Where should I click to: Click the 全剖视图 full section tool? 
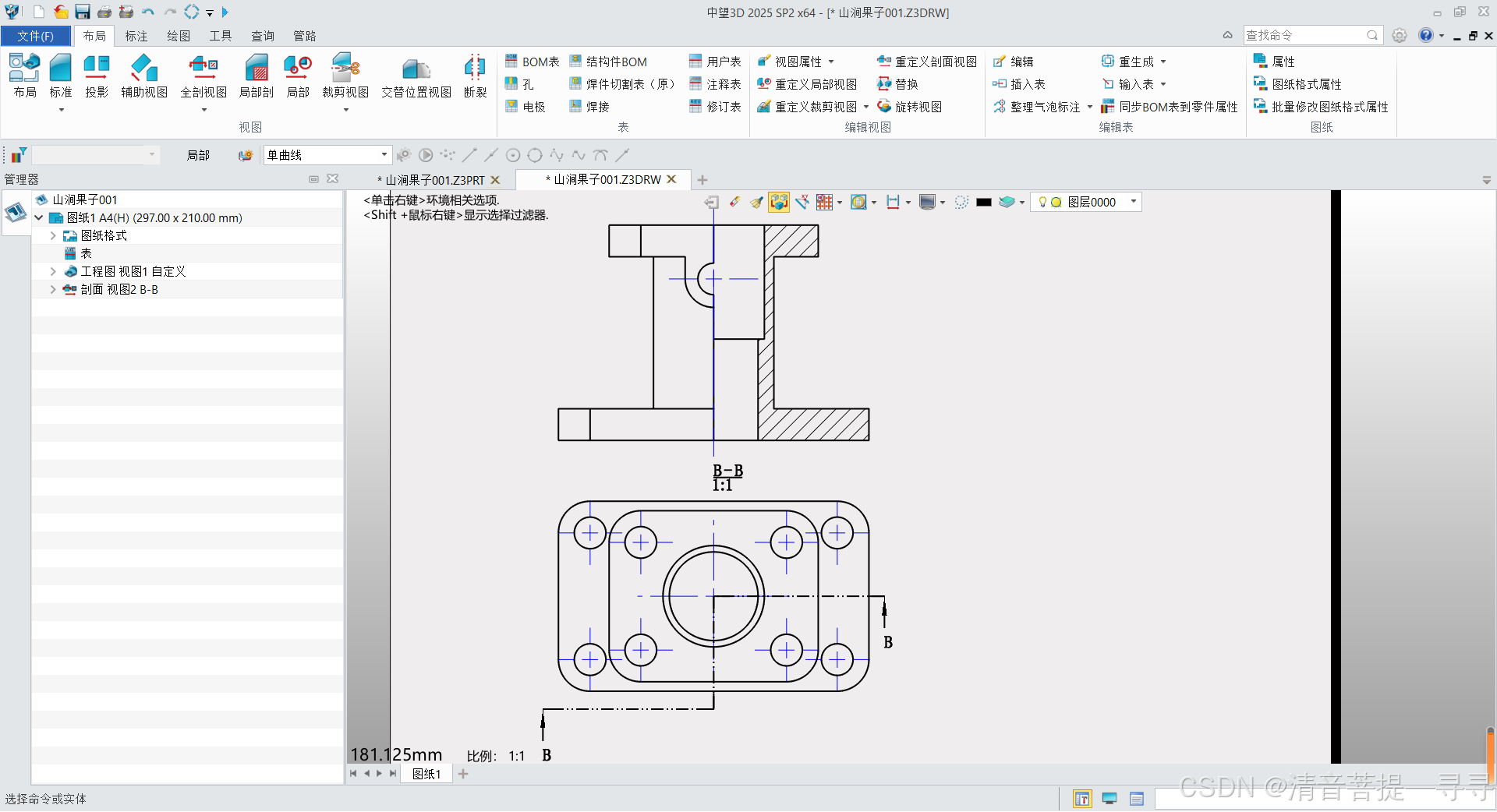[203, 76]
